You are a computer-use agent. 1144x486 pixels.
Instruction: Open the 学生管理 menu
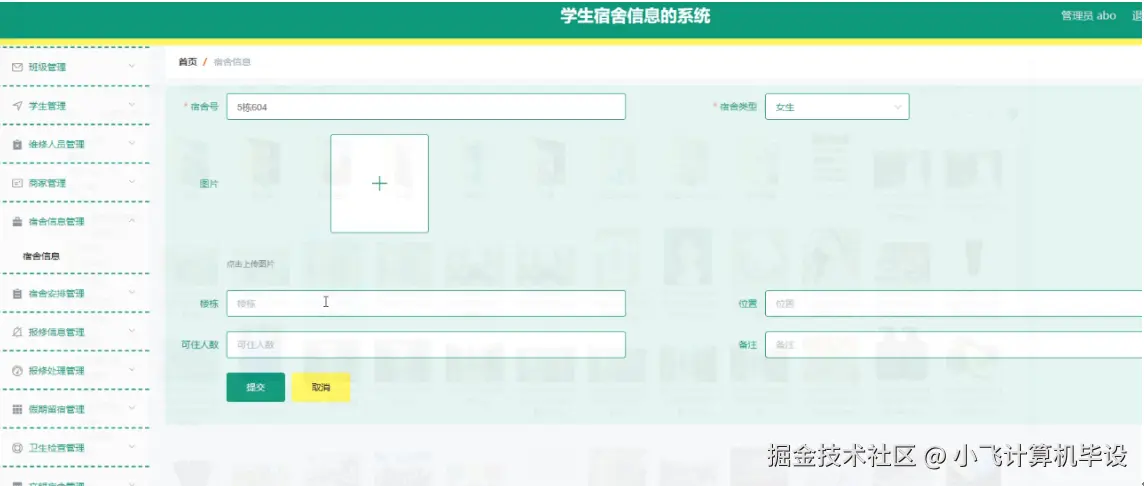tap(74, 106)
